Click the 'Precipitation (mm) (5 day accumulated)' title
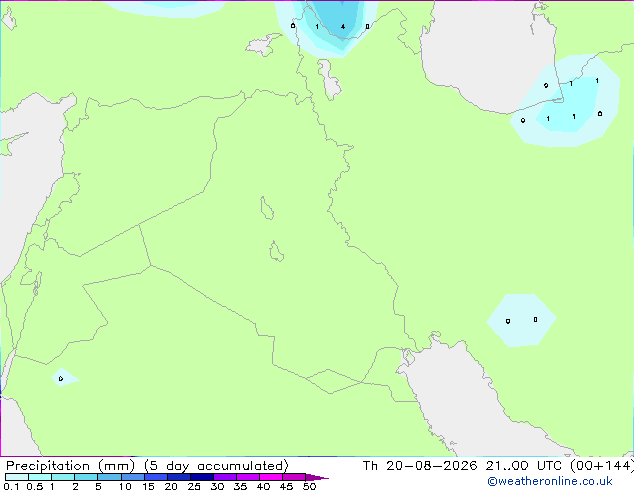Screen dimensions: 634x490 click(x=147, y=466)
